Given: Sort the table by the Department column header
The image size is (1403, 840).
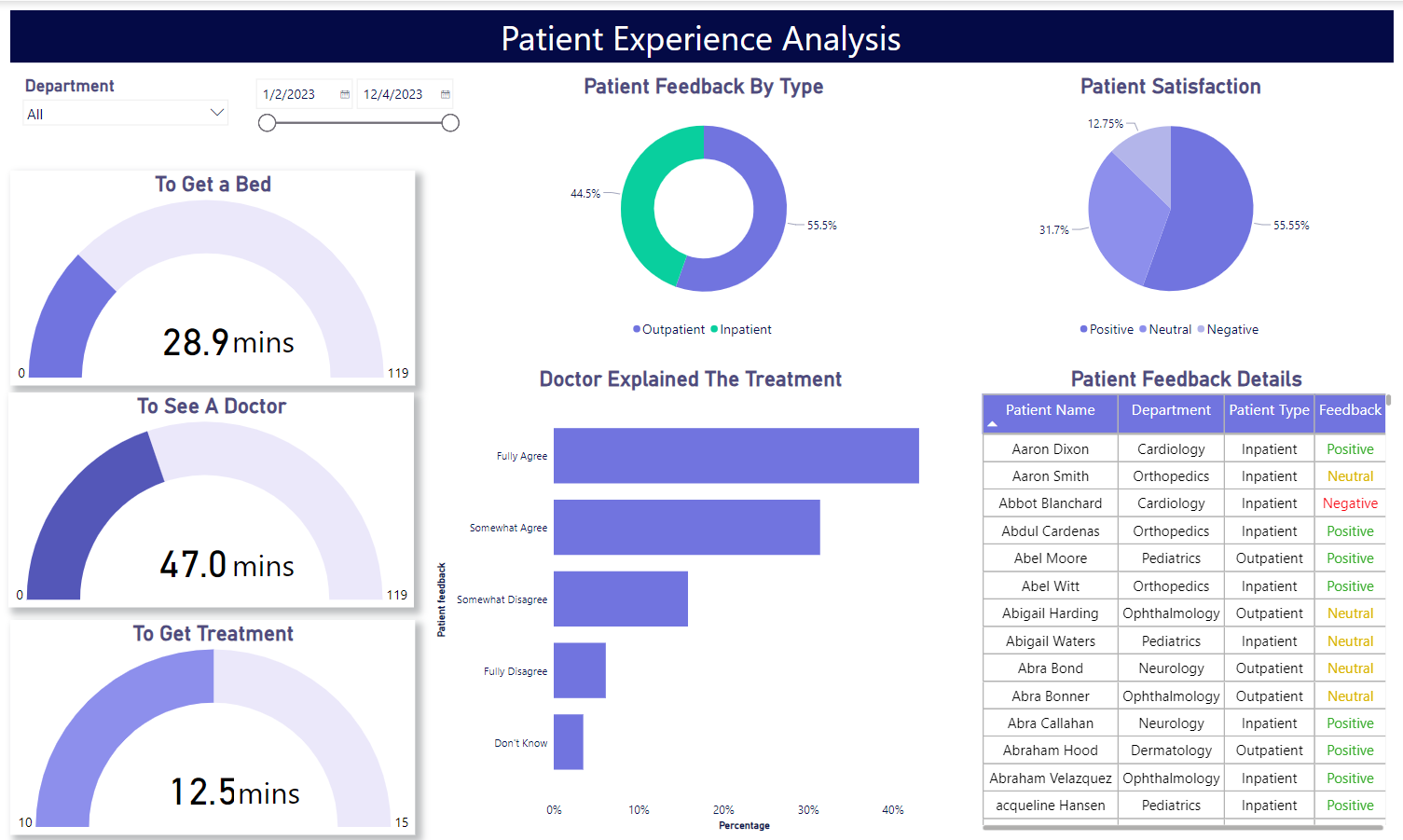Looking at the screenshot, I should coord(1170,410).
